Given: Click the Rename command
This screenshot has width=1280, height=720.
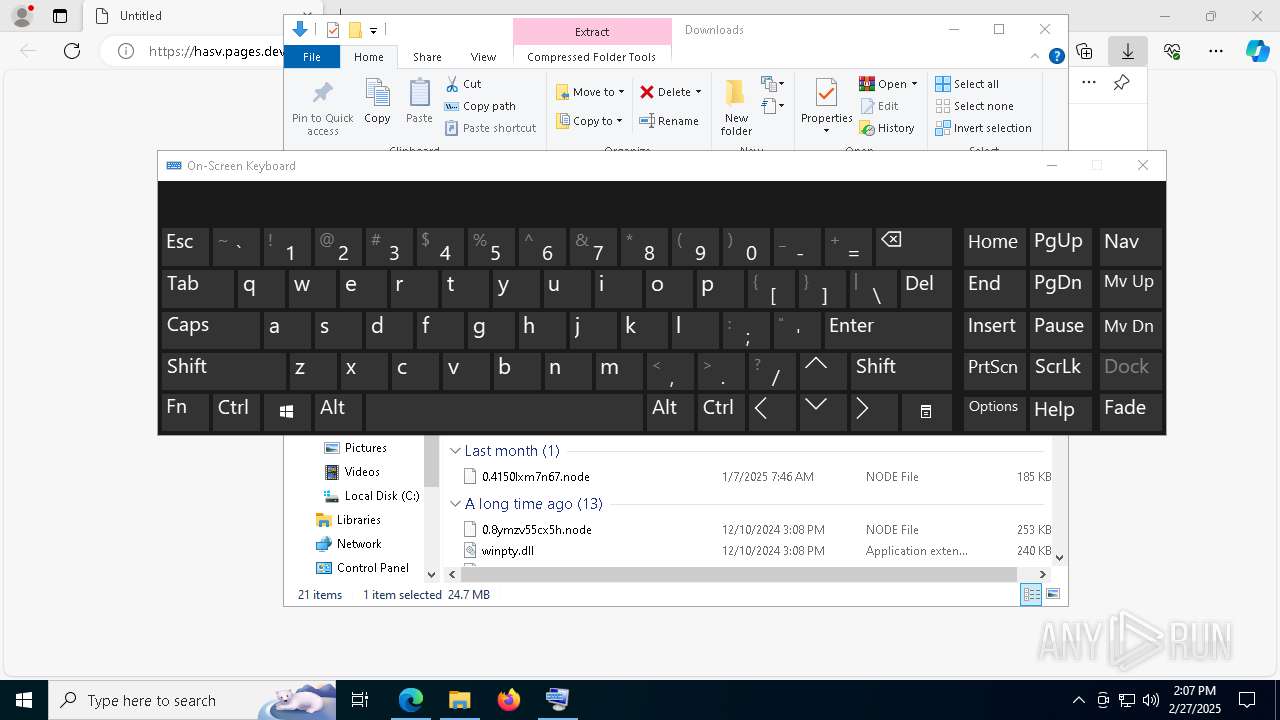Looking at the screenshot, I should click(x=669, y=121).
